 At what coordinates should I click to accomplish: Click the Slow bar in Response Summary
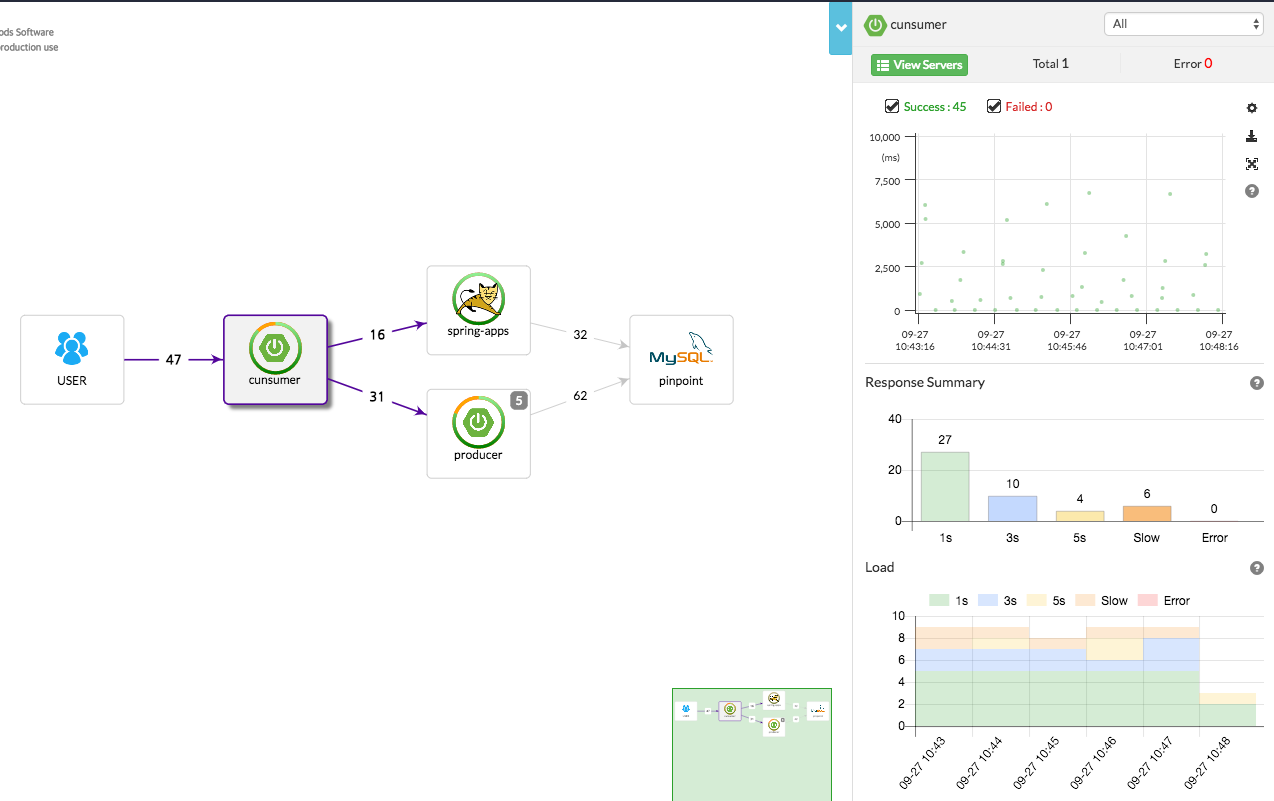tap(1147, 513)
